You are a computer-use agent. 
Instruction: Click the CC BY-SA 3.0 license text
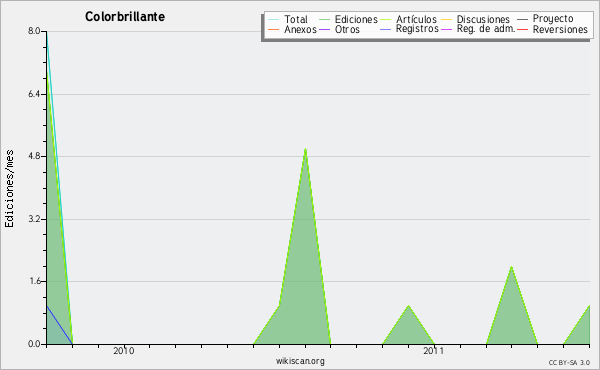coord(569,363)
